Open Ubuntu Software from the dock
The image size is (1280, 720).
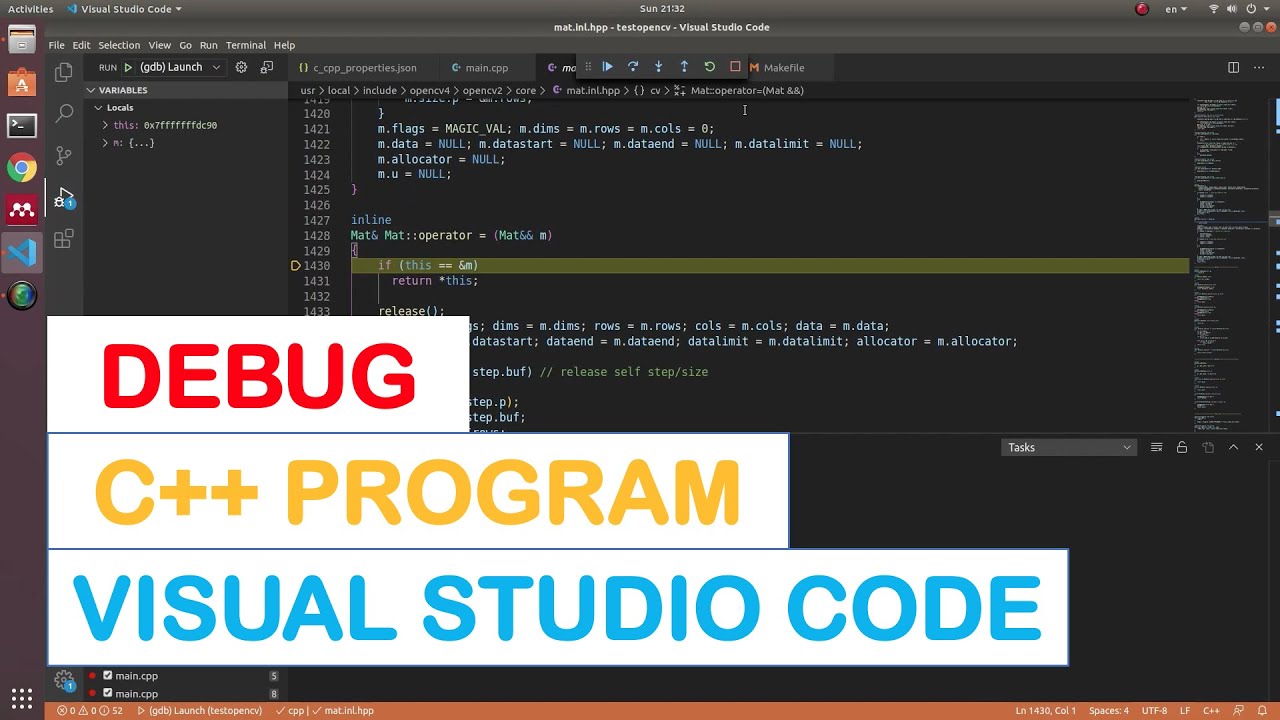coord(22,82)
